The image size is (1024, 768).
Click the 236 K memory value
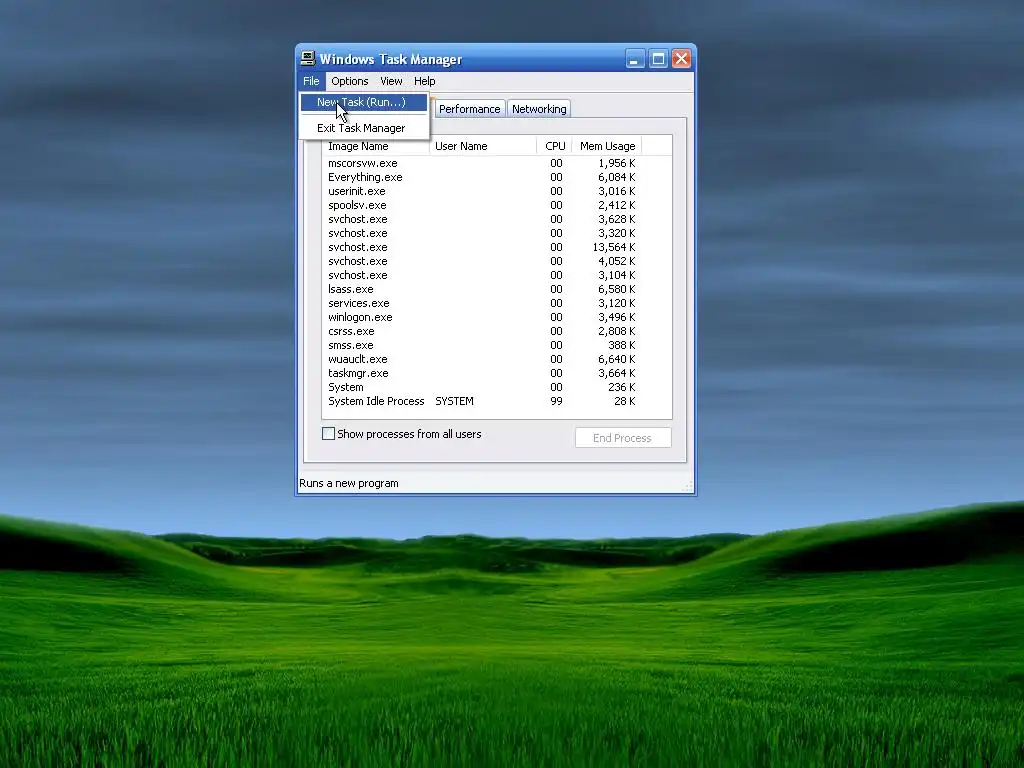pos(622,387)
